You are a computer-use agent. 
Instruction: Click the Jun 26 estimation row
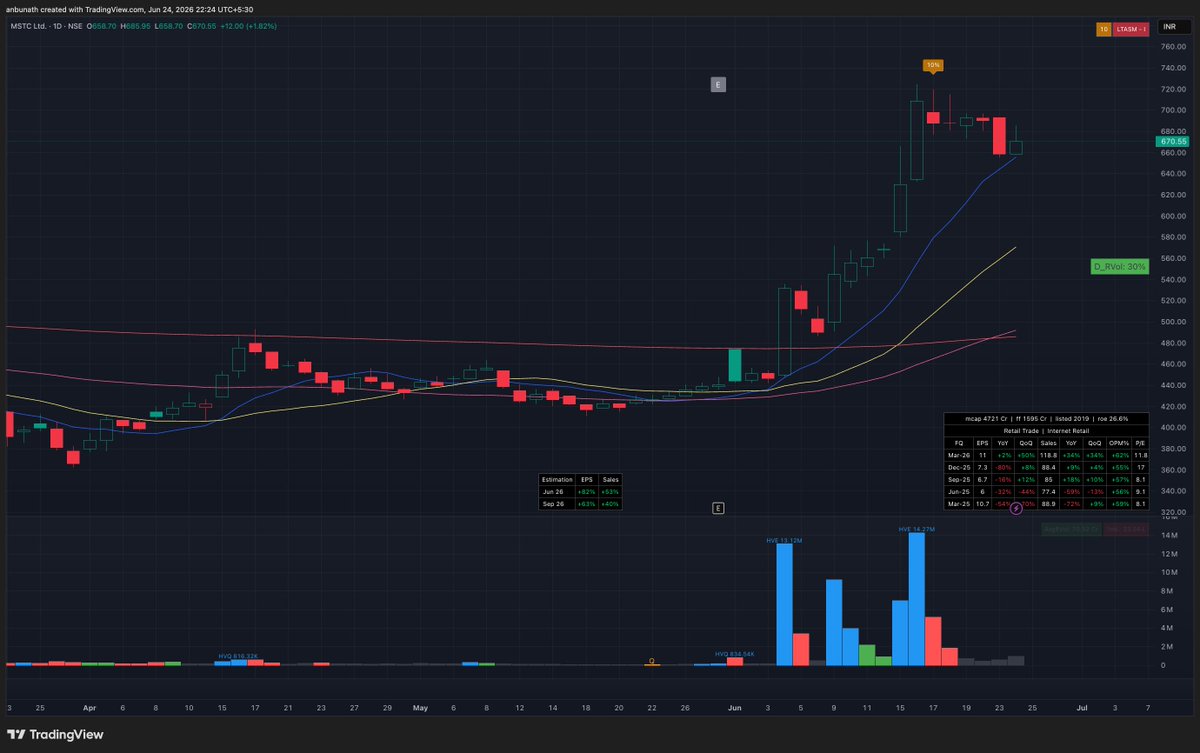(x=580, y=491)
